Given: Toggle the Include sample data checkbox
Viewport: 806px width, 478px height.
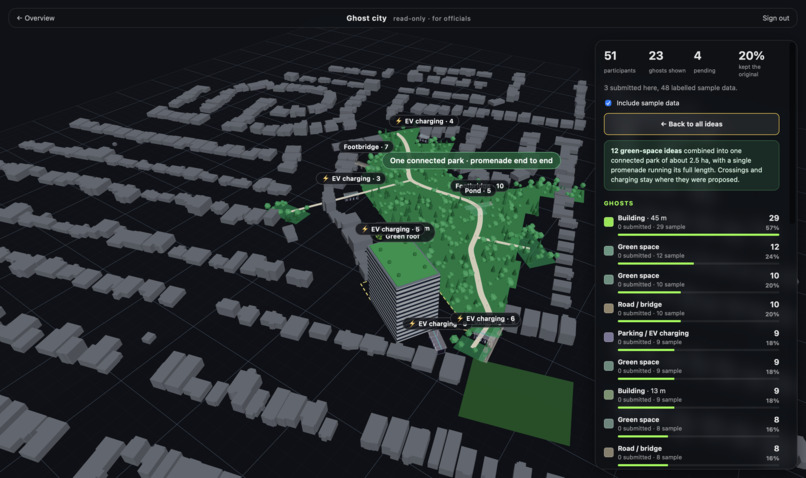Looking at the screenshot, I should click(x=608, y=103).
